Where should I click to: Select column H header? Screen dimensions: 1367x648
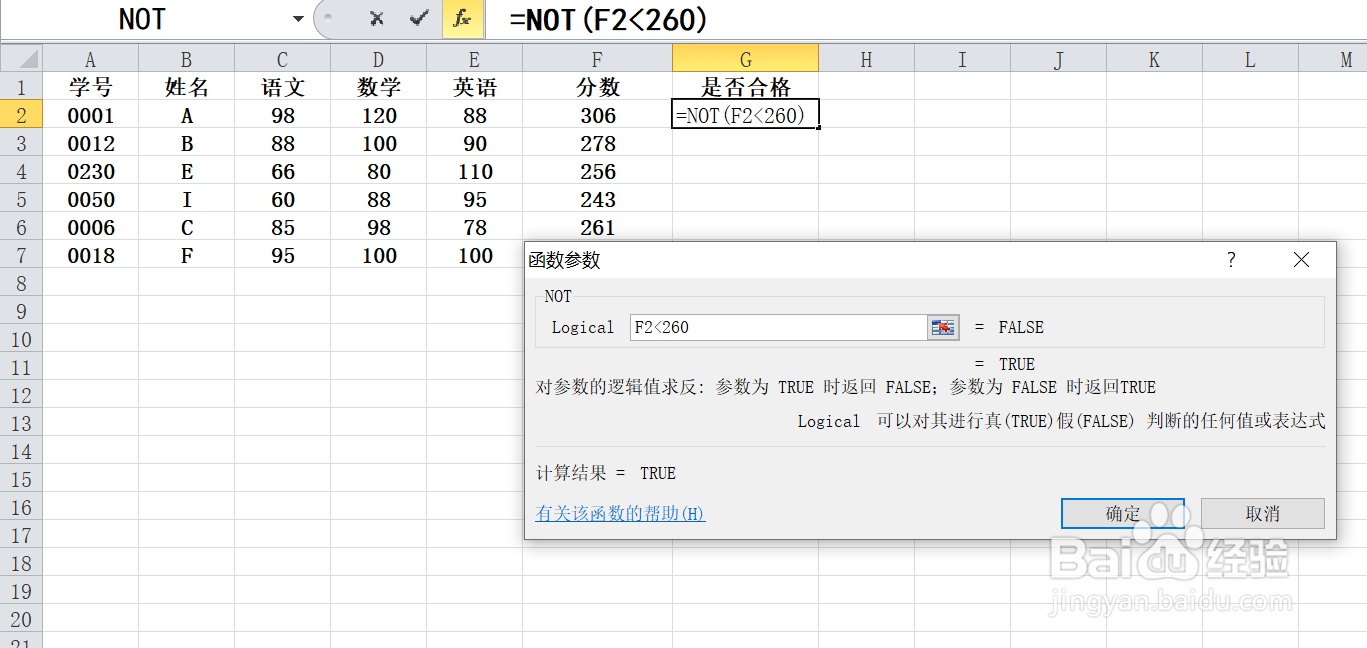[x=866, y=59]
